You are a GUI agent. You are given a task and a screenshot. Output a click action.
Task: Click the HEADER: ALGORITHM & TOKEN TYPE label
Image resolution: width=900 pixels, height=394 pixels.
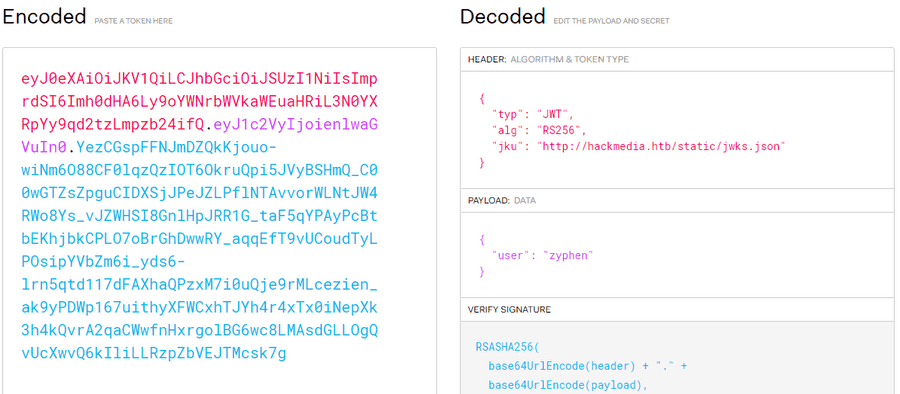tap(548, 59)
